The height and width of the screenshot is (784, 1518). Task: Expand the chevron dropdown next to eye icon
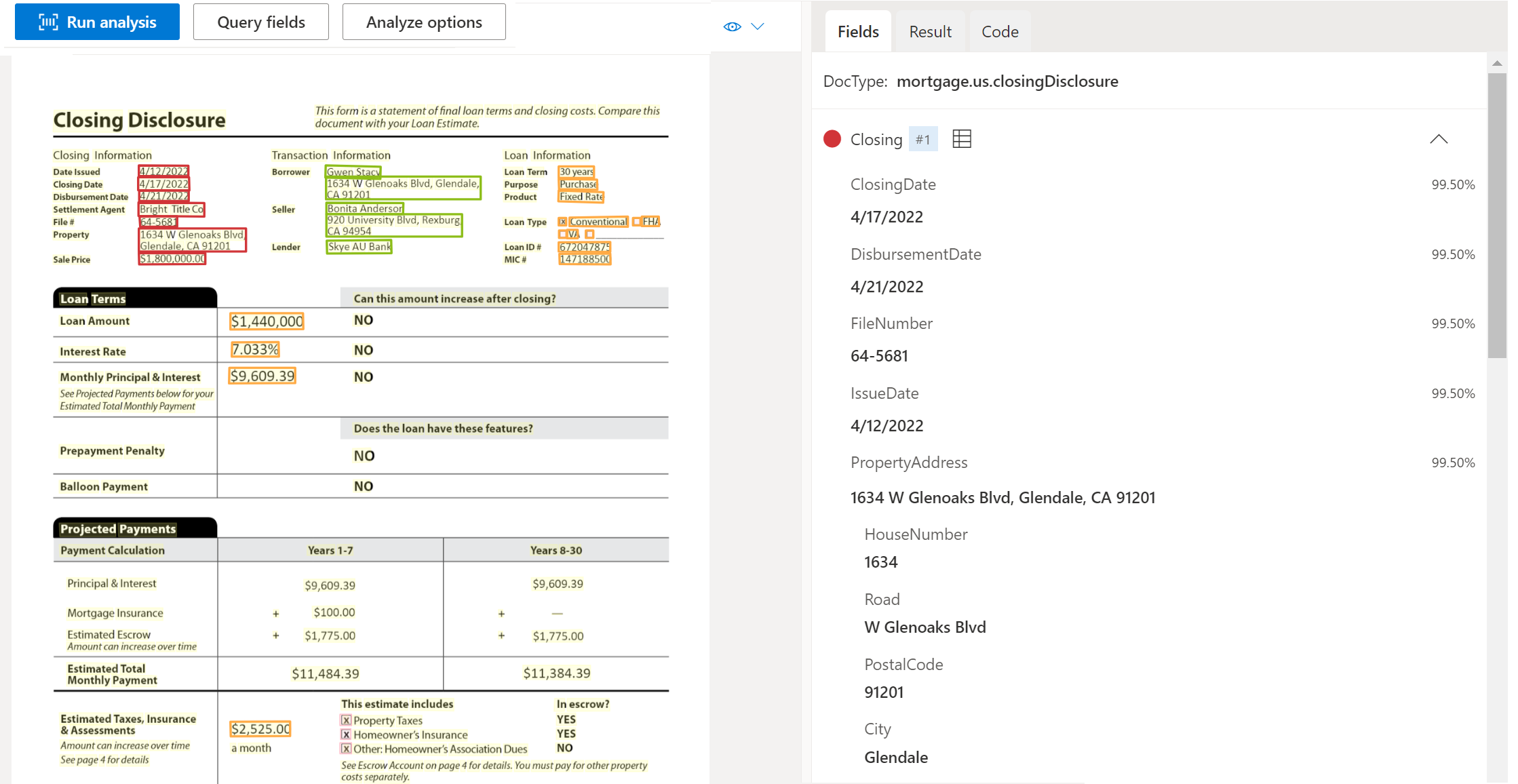pos(757,23)
